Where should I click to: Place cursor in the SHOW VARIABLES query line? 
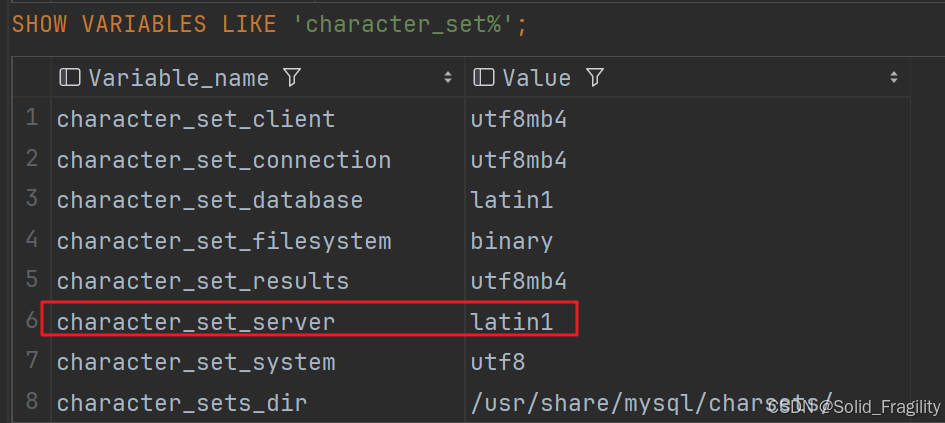269,24
